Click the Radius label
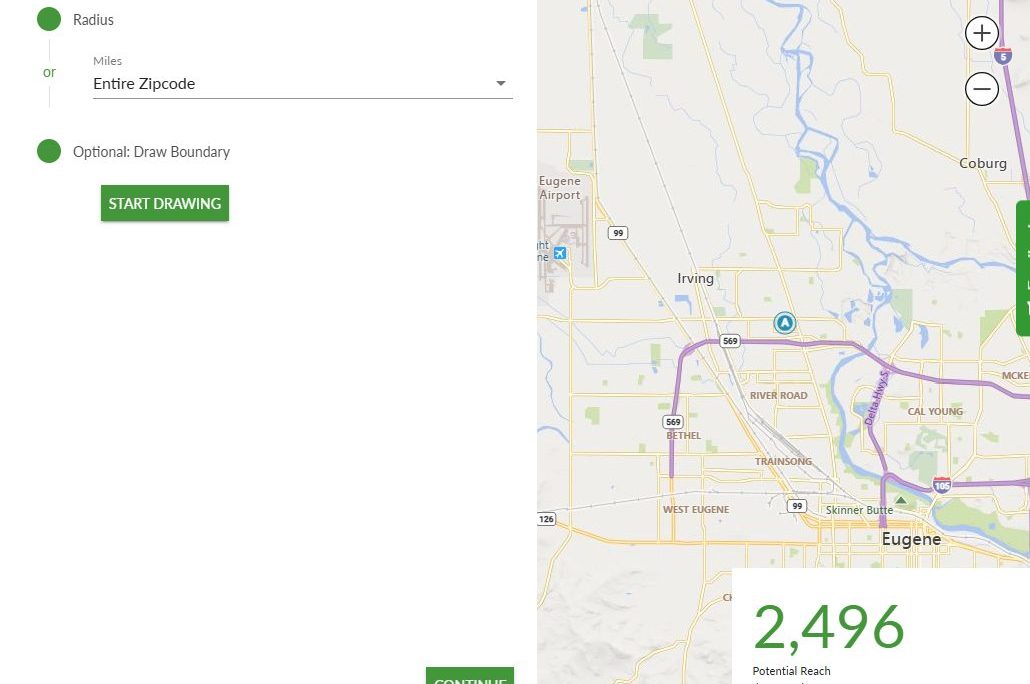Screen dimensions: 1030x684 click(93, 20)
